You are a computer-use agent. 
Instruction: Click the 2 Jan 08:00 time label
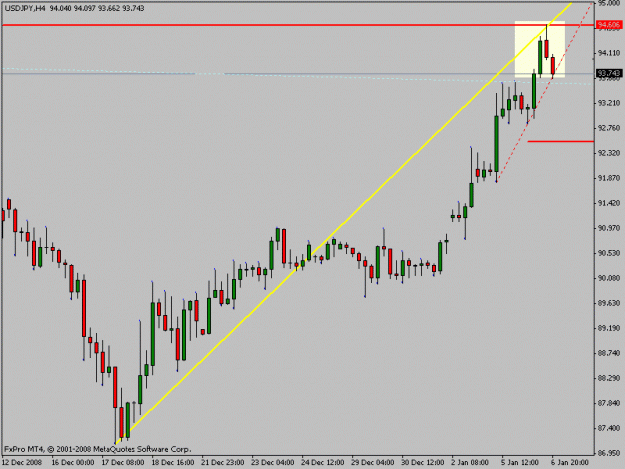tap(470, 462)
